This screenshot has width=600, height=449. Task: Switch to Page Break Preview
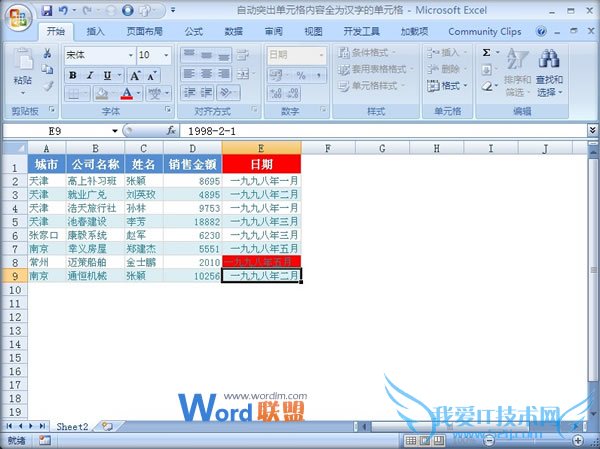pos(439,441)
